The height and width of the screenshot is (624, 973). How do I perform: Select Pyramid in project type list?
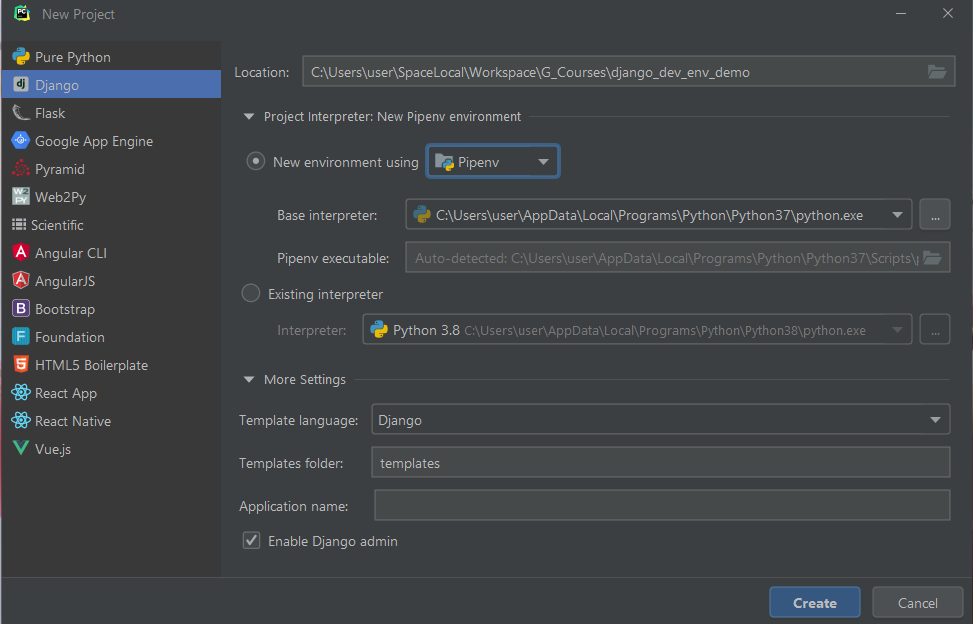(111, 168)
